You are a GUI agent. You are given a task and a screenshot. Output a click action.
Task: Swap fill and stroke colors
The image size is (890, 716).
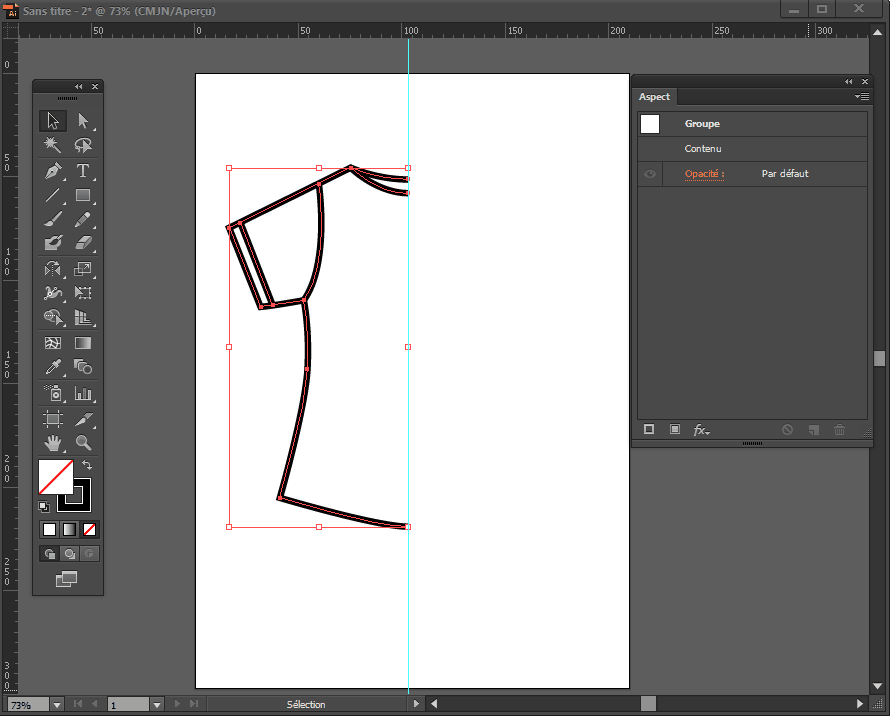pyautogui.click(x=87, y=465)
